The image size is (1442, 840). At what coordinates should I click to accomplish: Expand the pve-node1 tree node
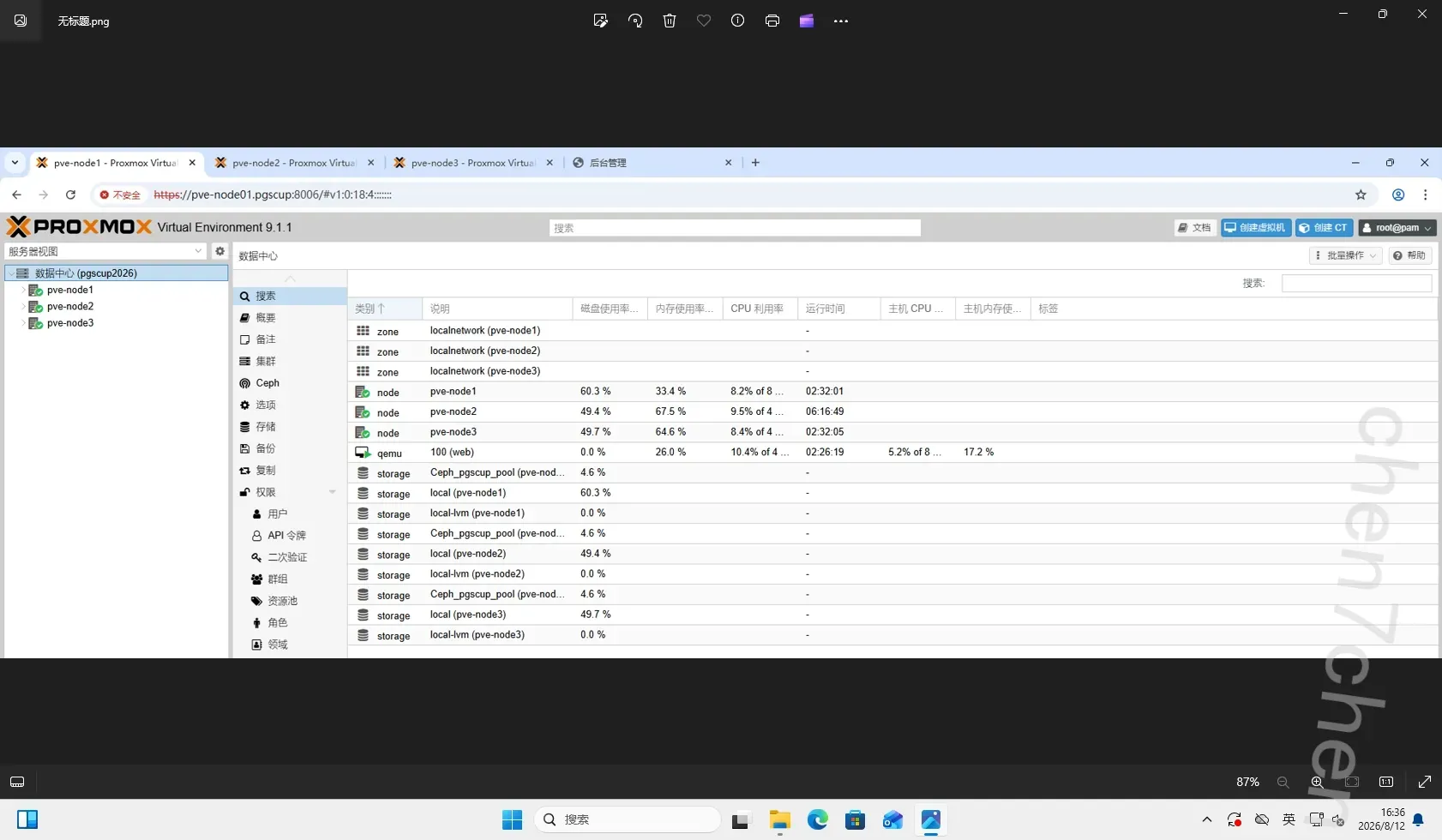[23, 291]
